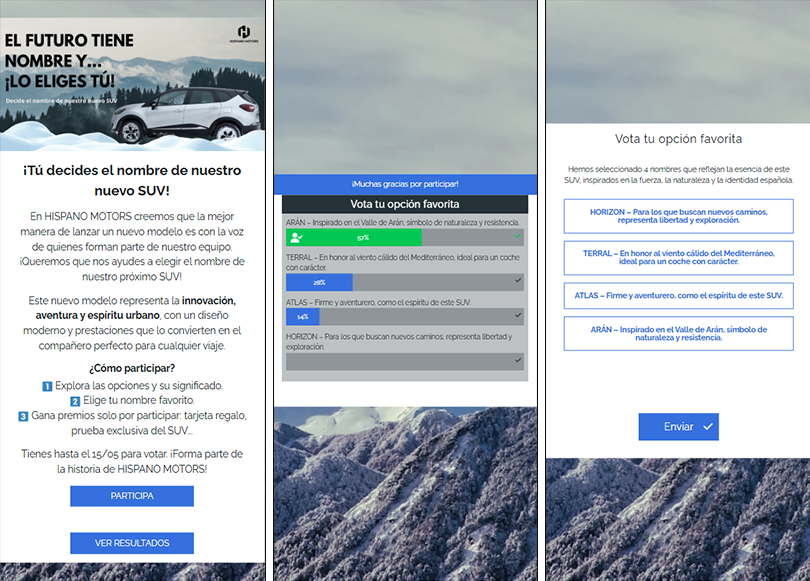
Task: Click the green 57% ARÁN result bar
Action: pos(354,238)
